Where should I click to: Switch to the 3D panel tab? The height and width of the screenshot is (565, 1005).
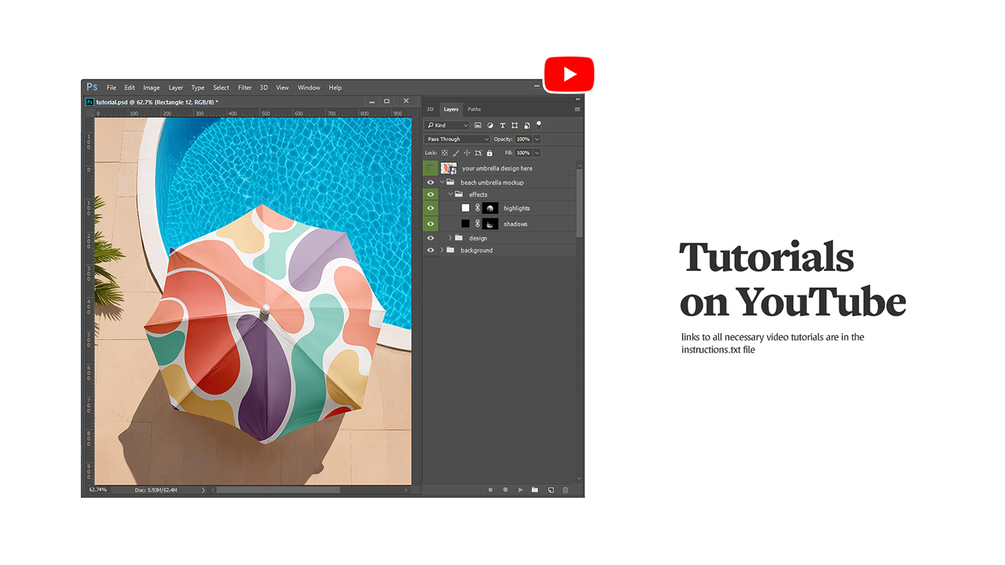click(430, 110)
